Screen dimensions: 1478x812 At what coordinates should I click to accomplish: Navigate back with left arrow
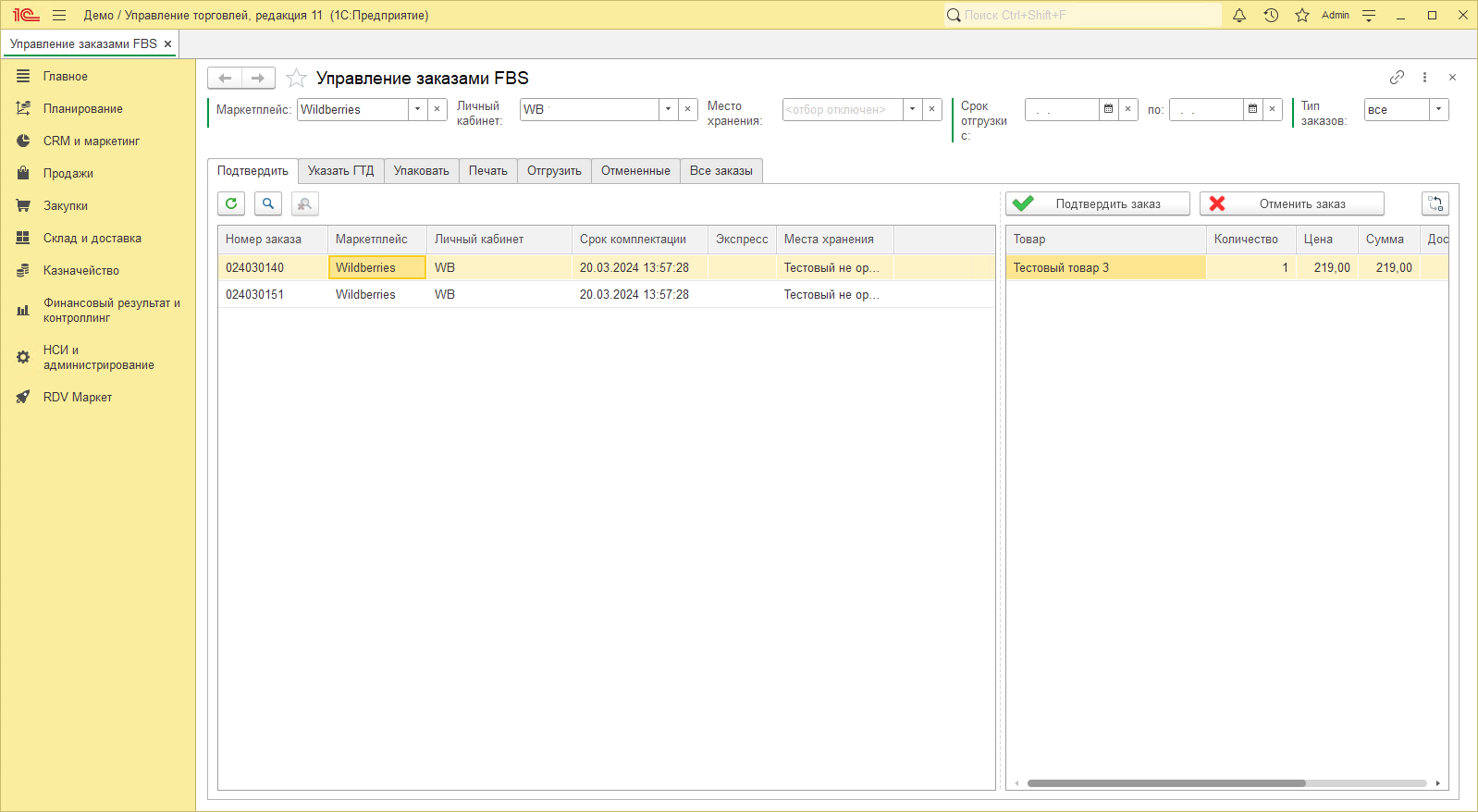pos(225,78)
